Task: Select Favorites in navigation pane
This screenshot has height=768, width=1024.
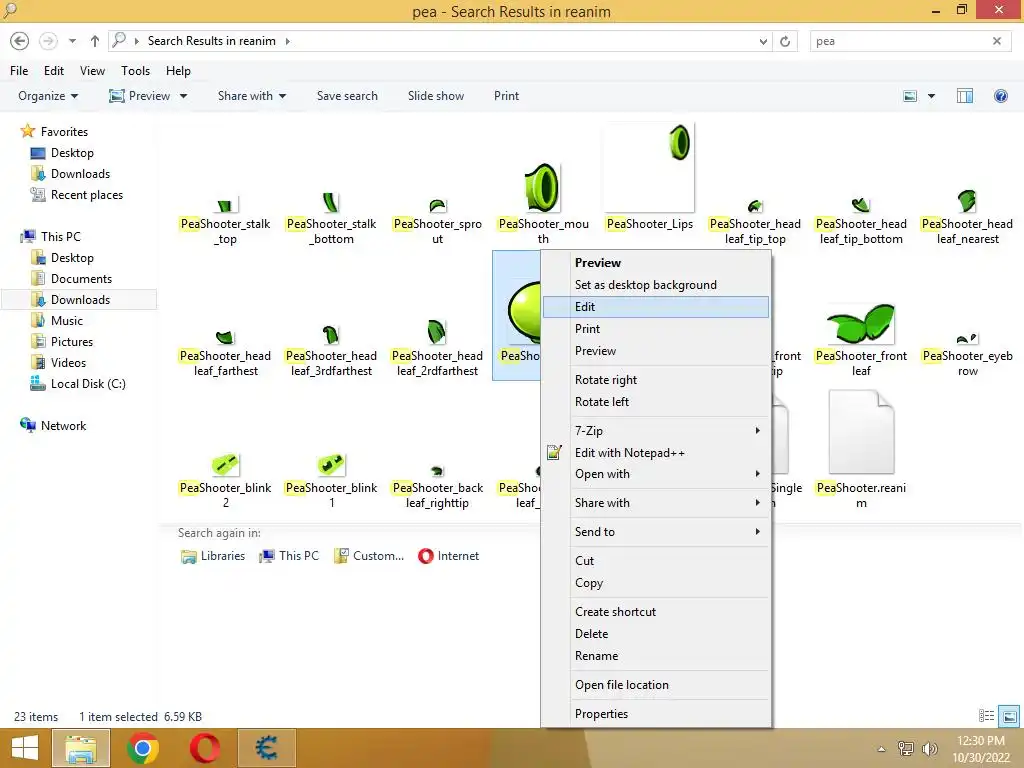Action: 64,132
